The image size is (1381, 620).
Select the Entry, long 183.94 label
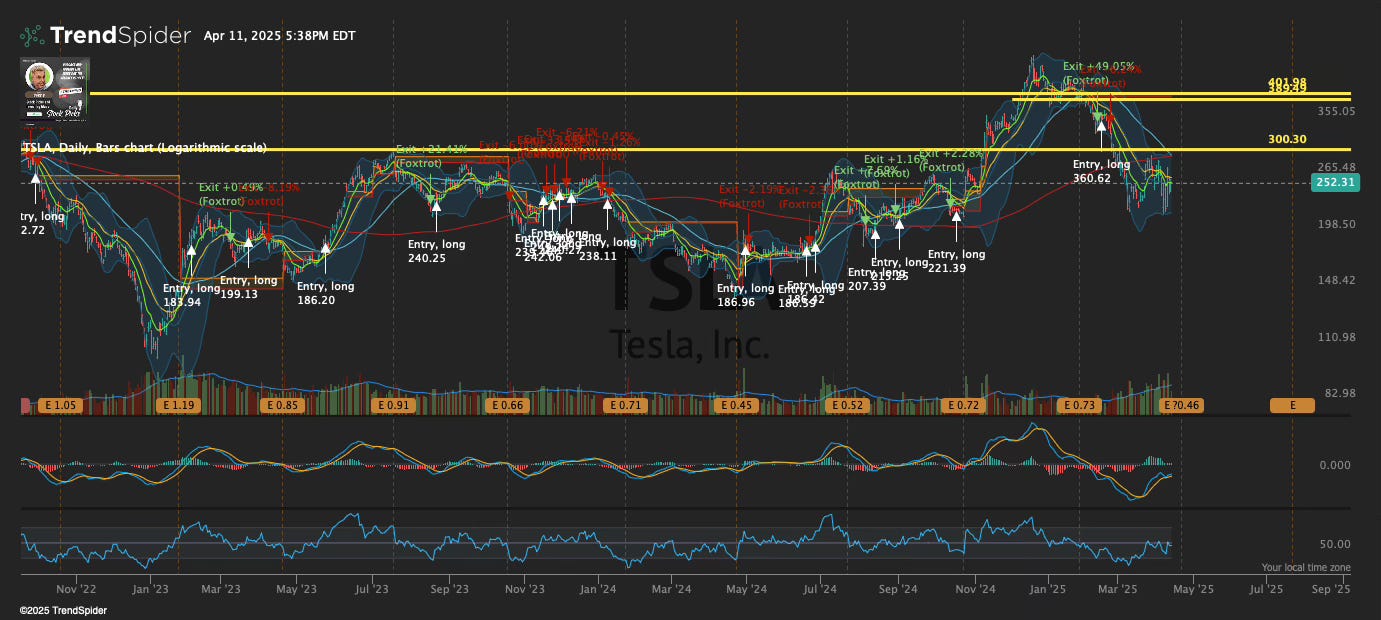(191, 295)
